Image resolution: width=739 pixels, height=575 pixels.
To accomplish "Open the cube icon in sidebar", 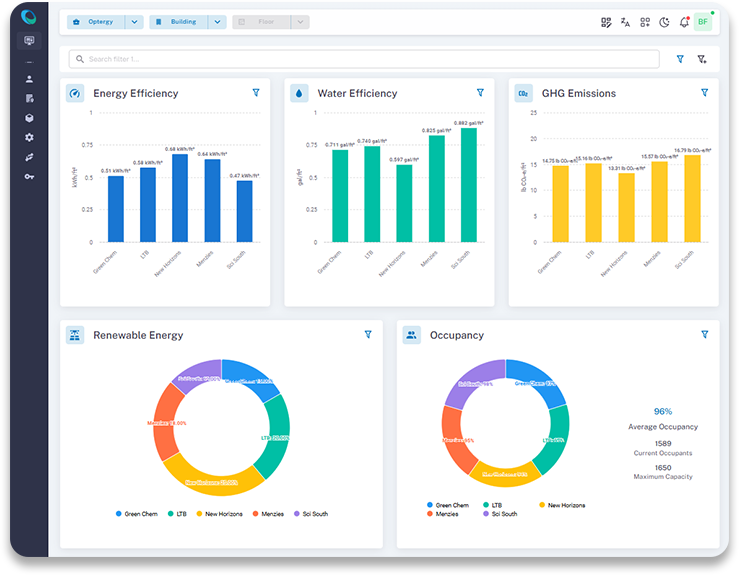I will point(29,118).
